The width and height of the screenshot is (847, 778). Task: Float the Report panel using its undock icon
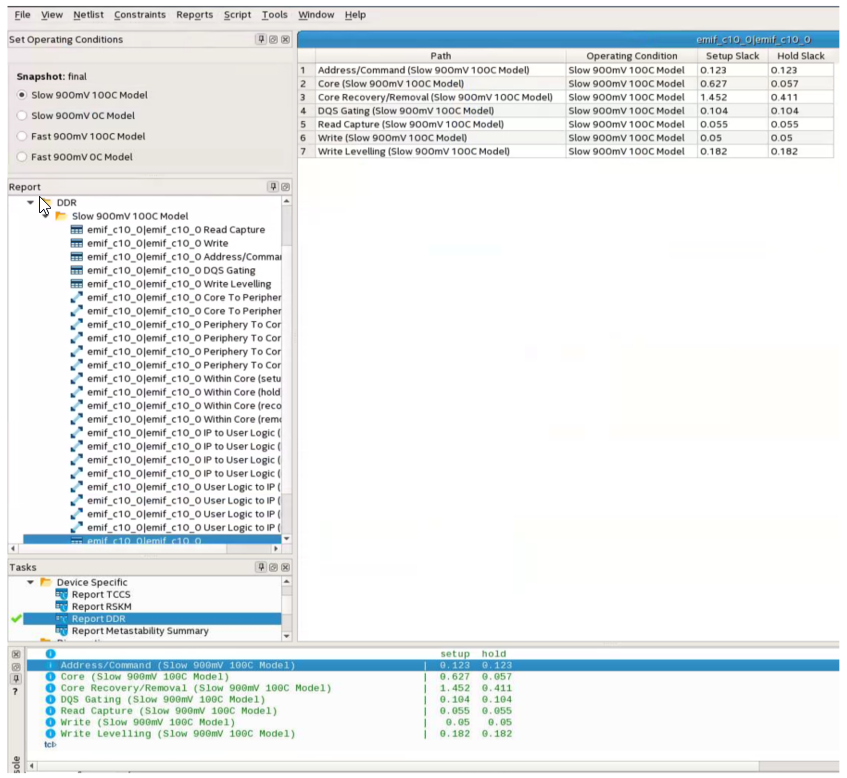coord(285,187)
